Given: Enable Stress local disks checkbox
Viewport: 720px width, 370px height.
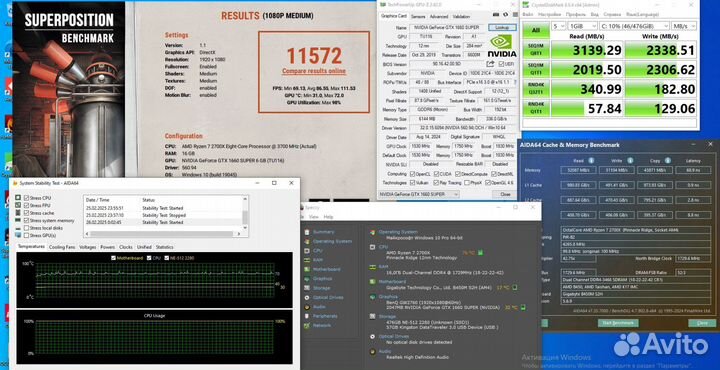Looking at the screenshot, I should point(26,228).
